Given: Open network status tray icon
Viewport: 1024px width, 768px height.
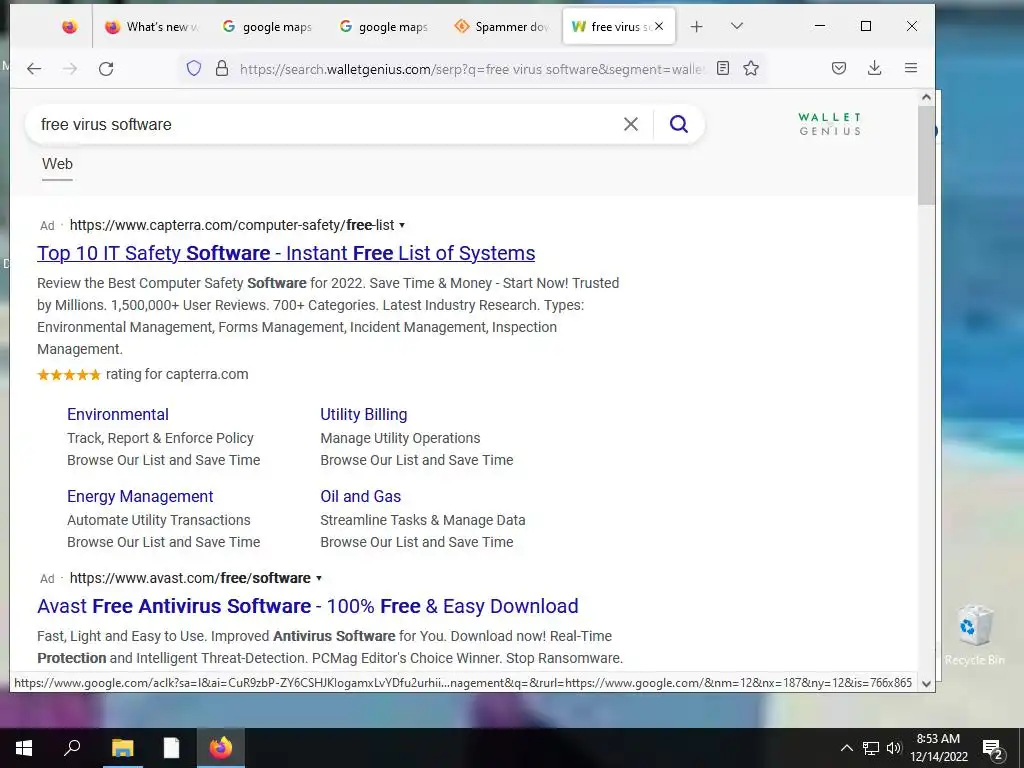Looking at the screenshot, I should point(871,748).
